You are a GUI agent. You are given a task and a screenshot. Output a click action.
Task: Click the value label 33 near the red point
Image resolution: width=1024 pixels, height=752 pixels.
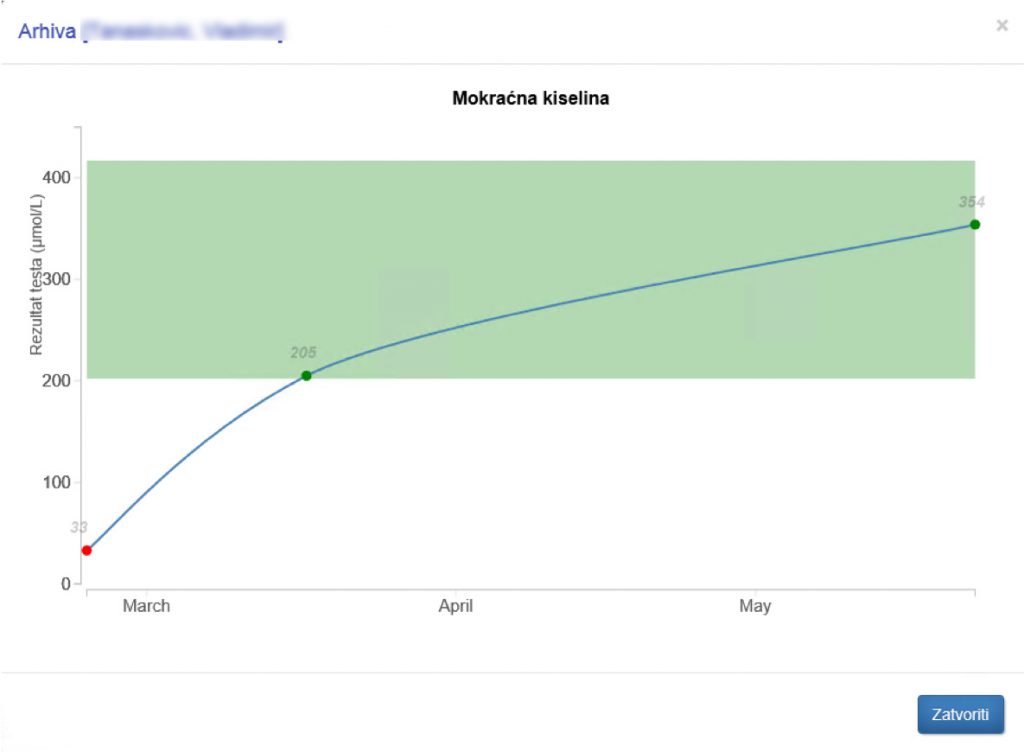point(79,527)
